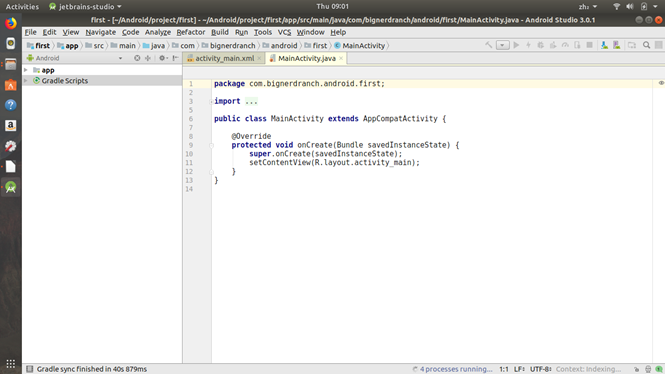Open the VCS menu
This screenshot has height=374, width=665.
tap(285, 32)
